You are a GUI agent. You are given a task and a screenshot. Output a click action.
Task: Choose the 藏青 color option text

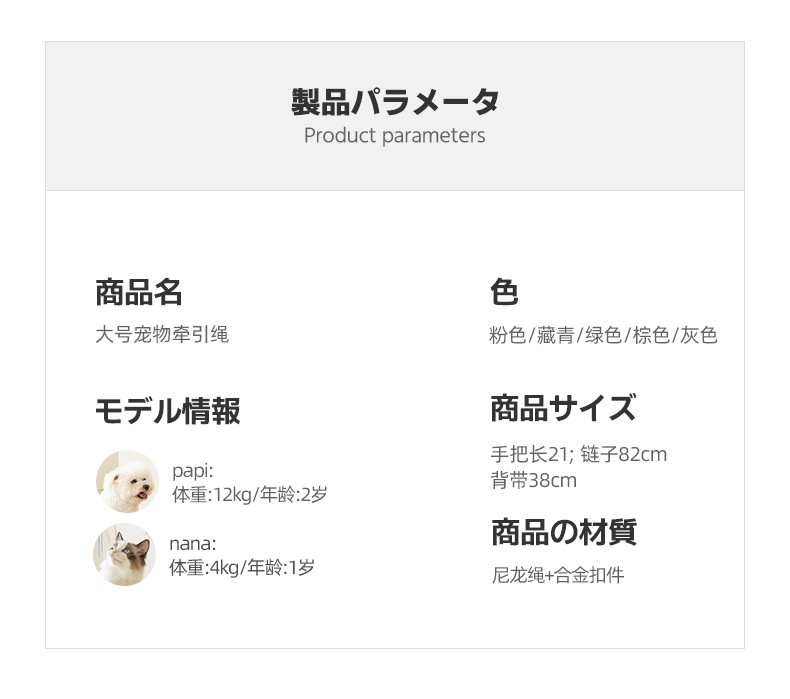(555, 336)
